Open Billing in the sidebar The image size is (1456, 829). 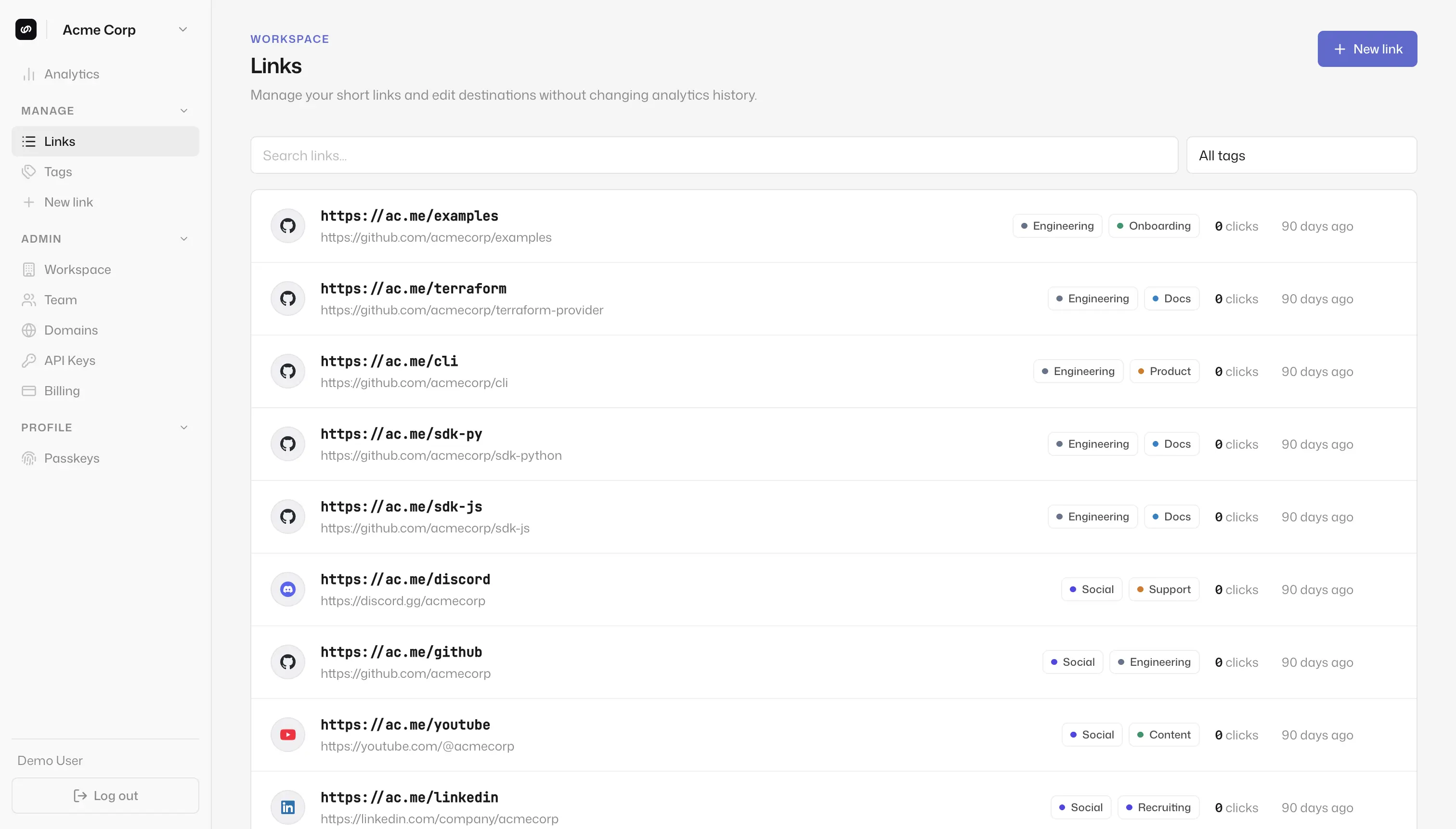tap(62, 390)
